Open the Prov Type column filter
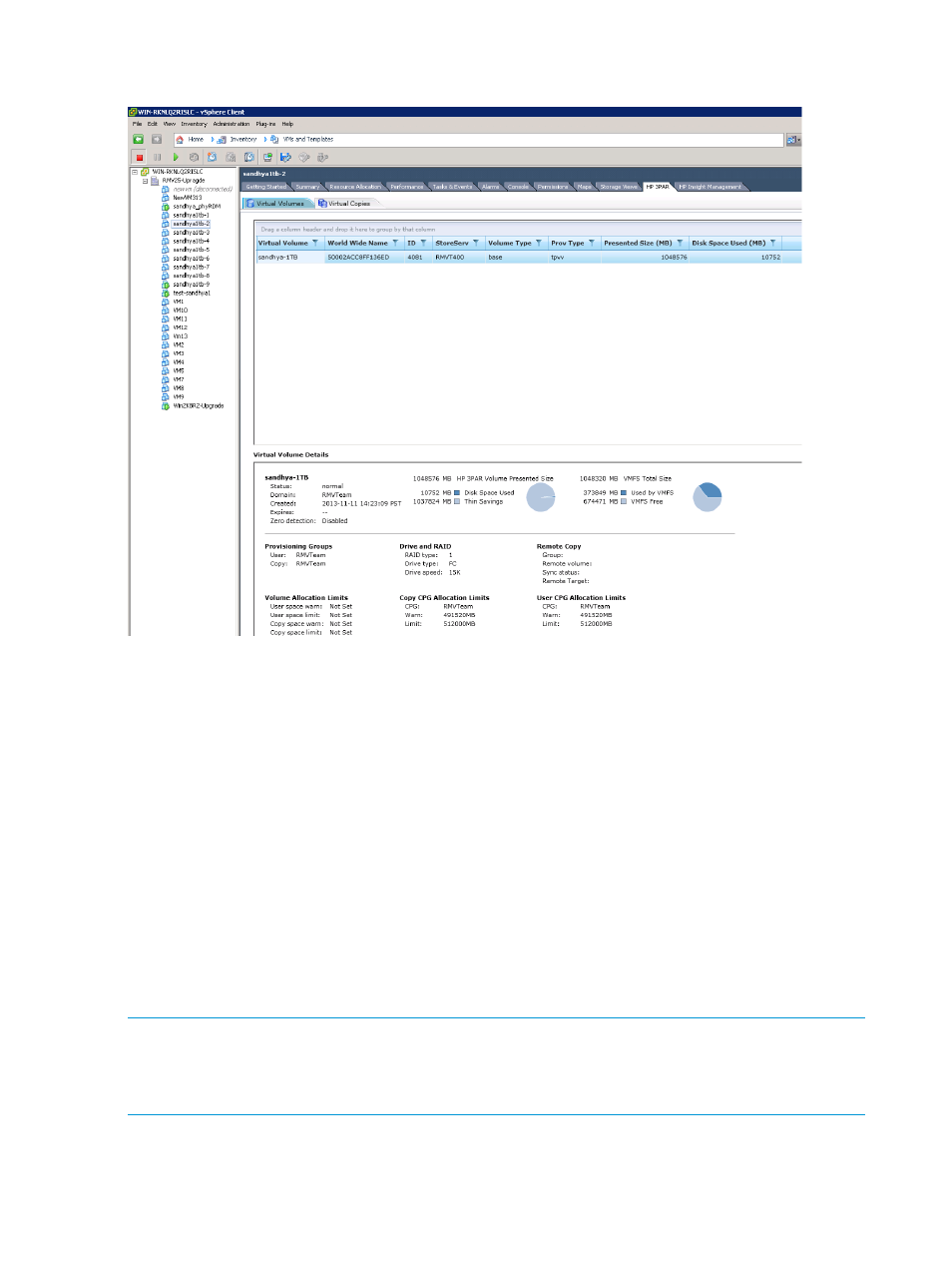The height and width of the screenshot is (1268, 952). pos(592,243)
